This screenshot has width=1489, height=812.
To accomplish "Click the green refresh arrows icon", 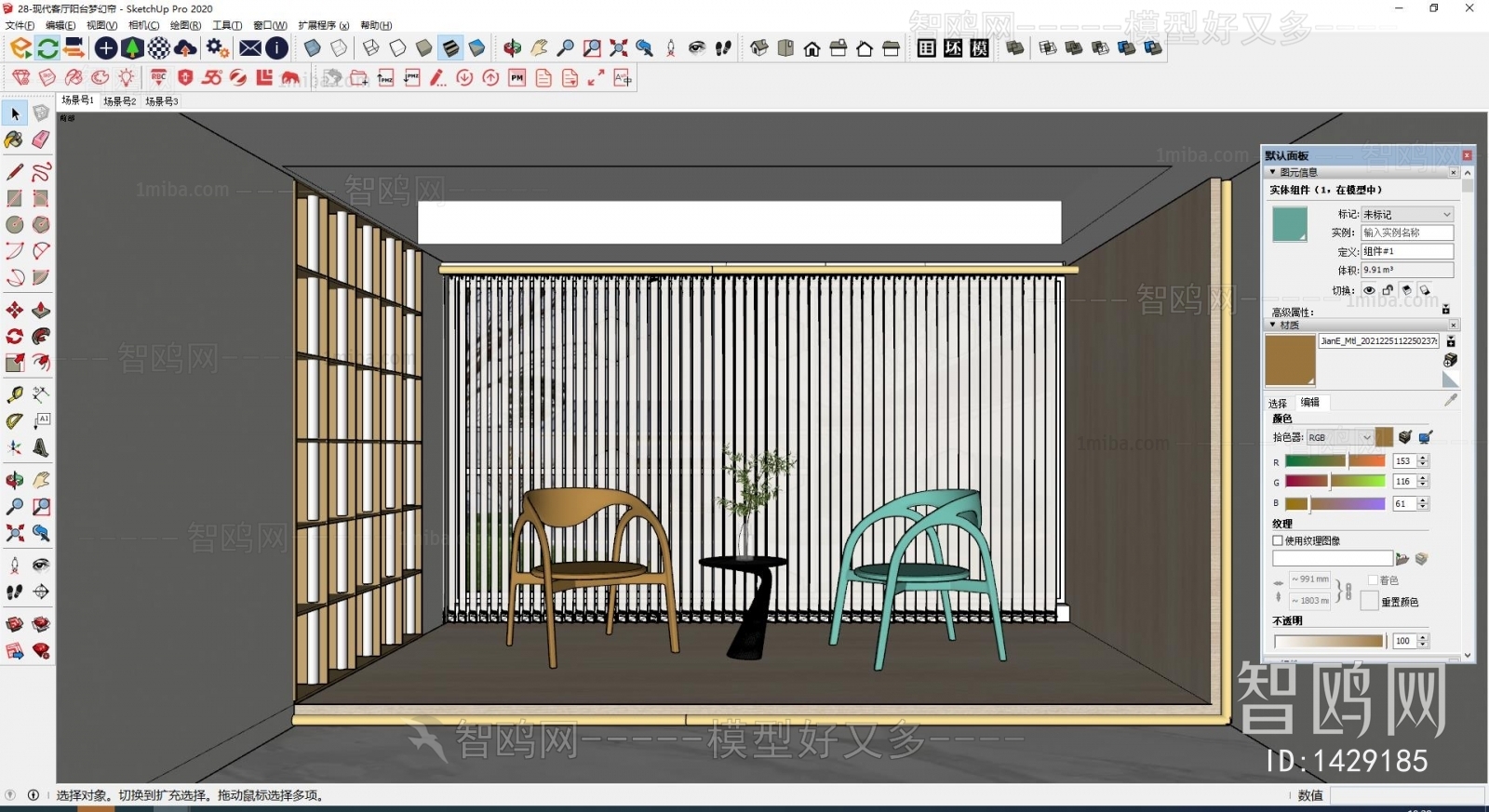I will click(x=48, y=47).
